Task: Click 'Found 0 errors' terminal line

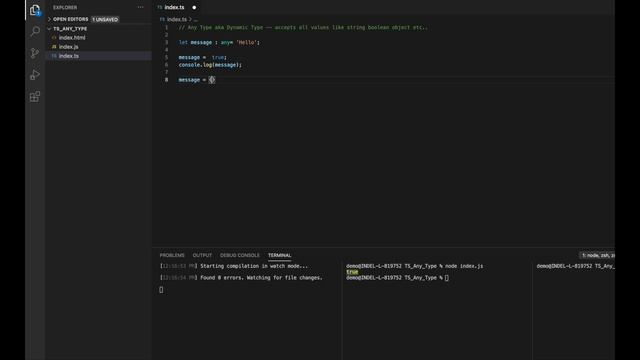Action: pyautogui.click(x=241, y=278)
